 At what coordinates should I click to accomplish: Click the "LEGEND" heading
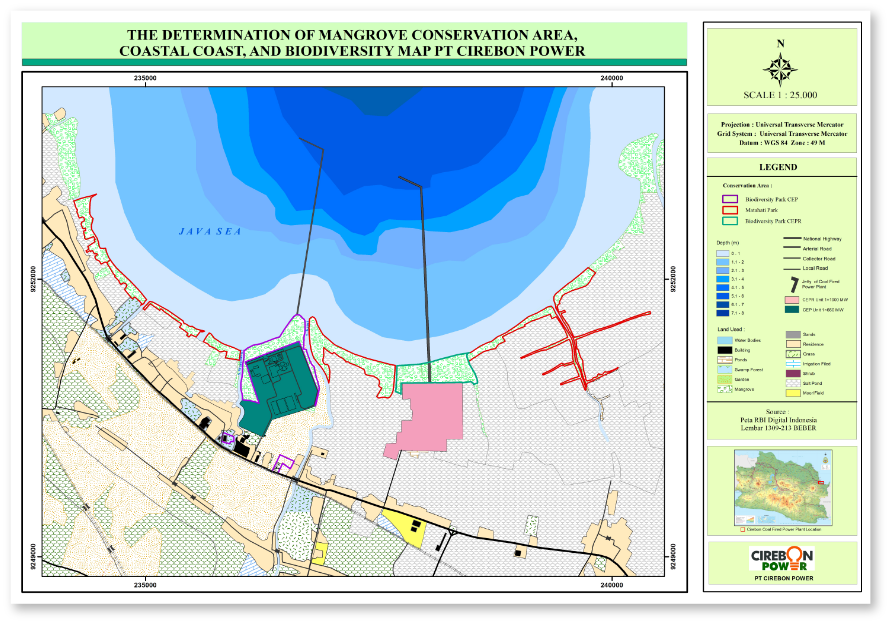pos(778,167)
